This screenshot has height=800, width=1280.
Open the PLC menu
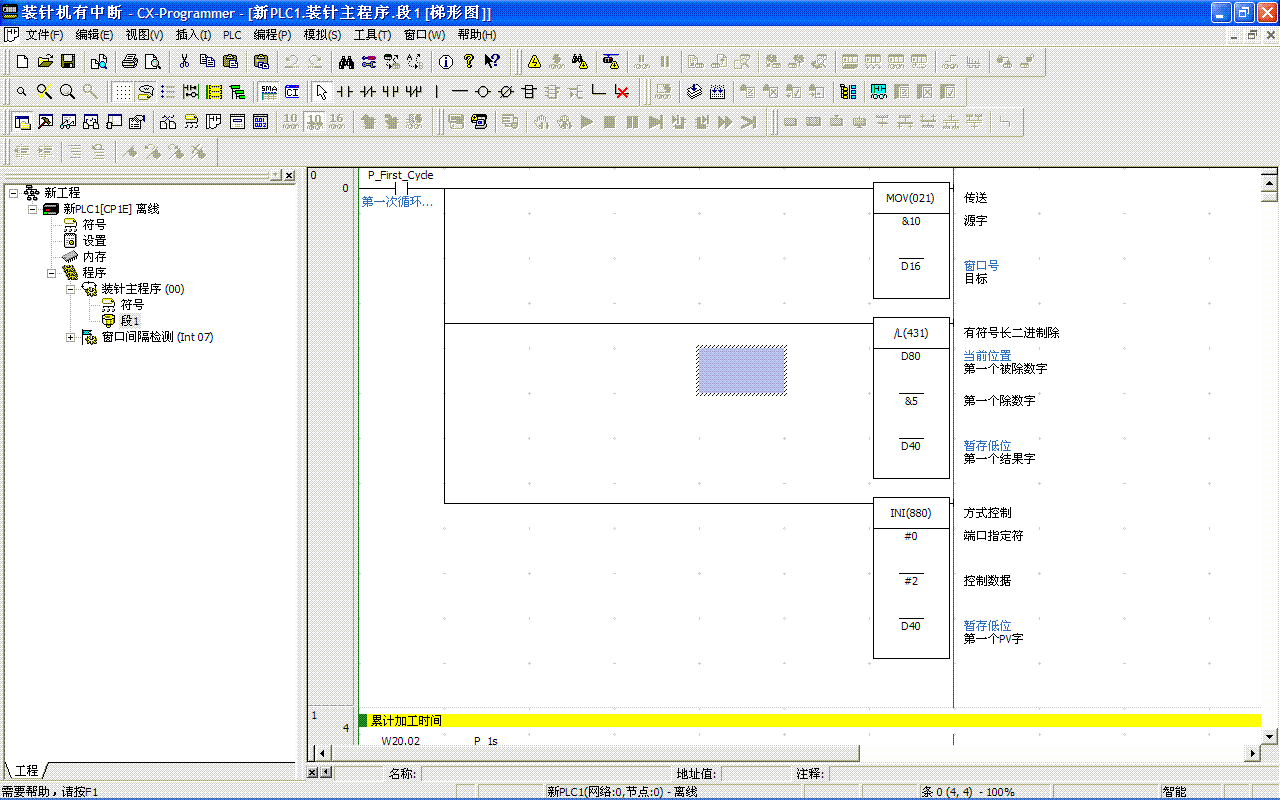[x=231, y=35]
